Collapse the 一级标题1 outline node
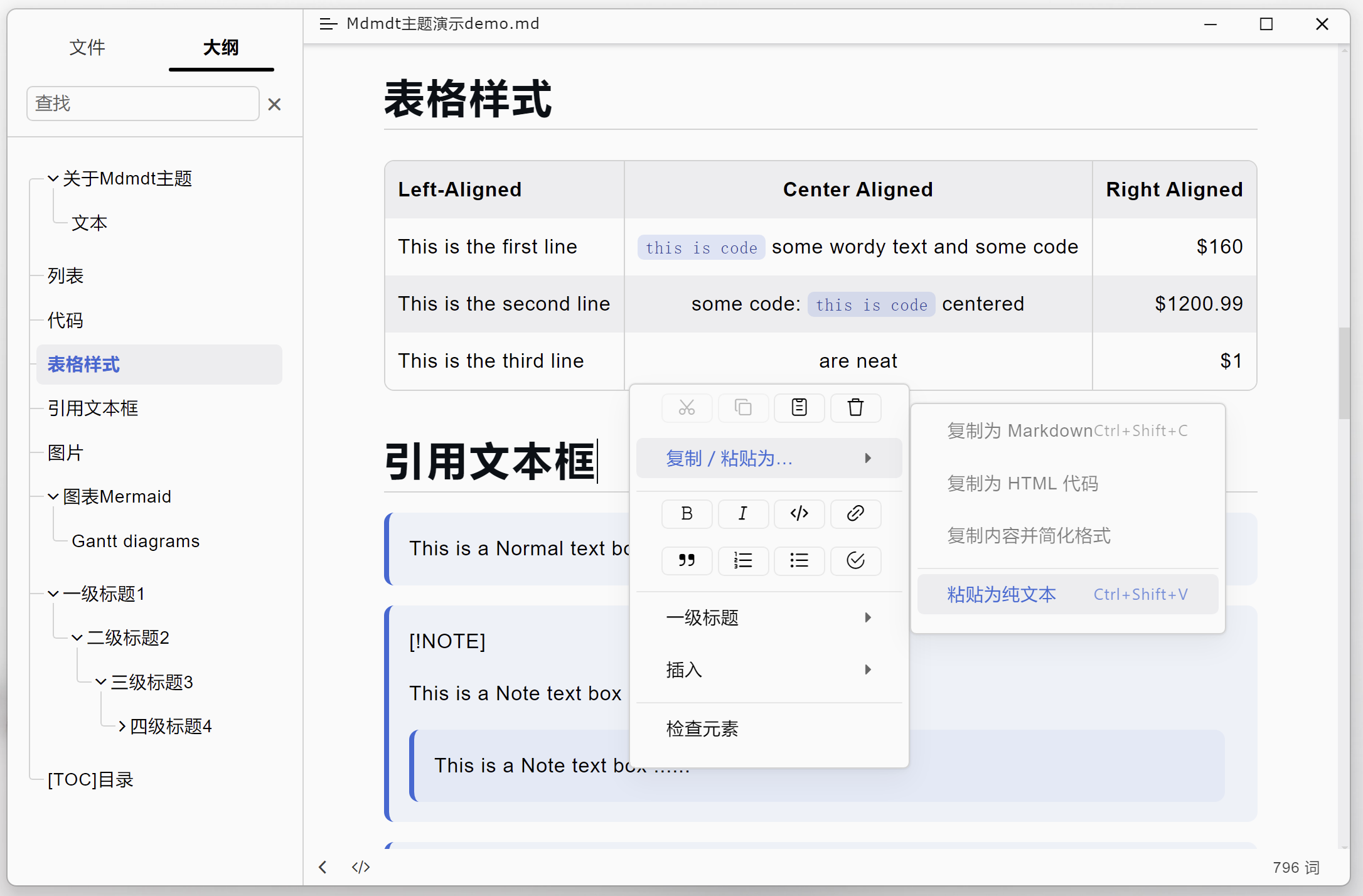This screenshot has height=896, width=1363. click(53, 594)
